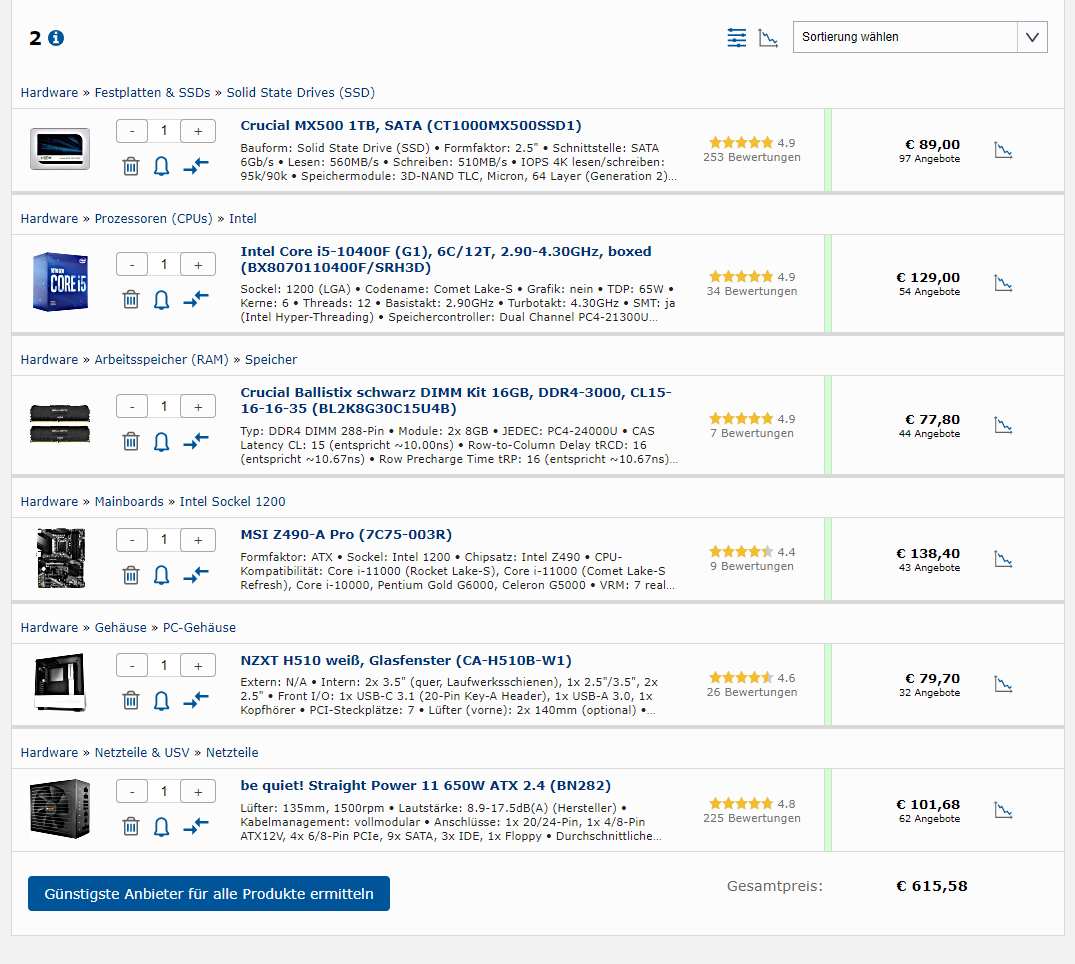Open NZXT H510 weiß product link
Viewport: 1075px width, 964px height.
406,660
